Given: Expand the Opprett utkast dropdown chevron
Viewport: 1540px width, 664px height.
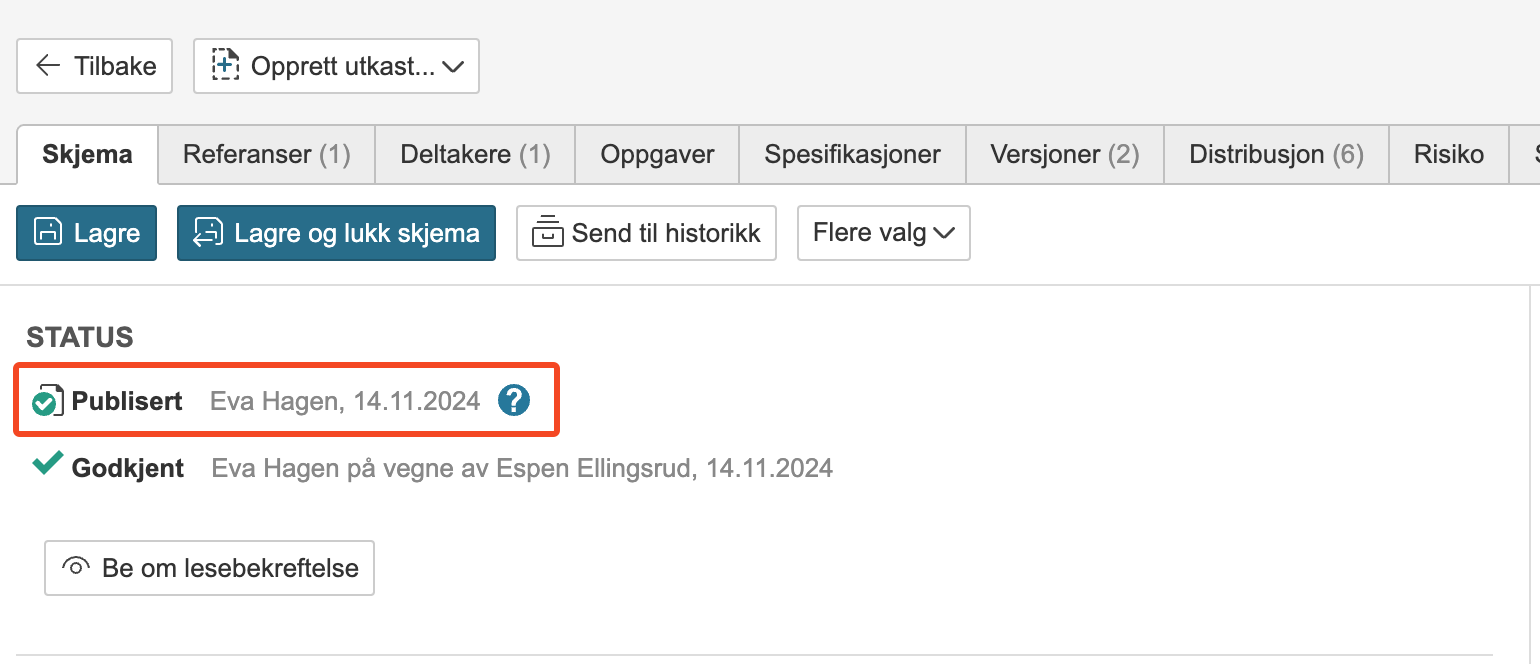Looking at the screenshot, I should click(453, 67).
